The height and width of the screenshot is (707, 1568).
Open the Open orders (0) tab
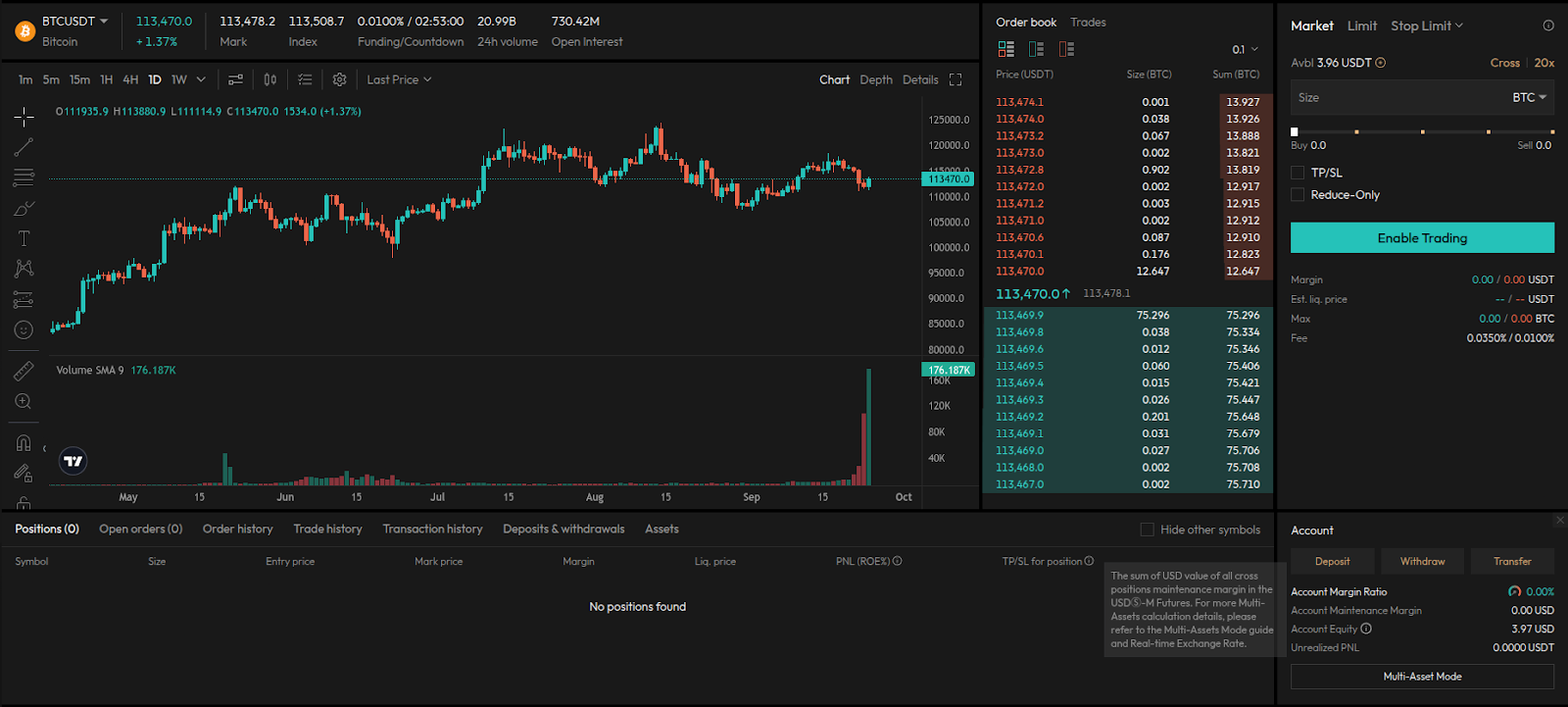(x=141, y=529)
